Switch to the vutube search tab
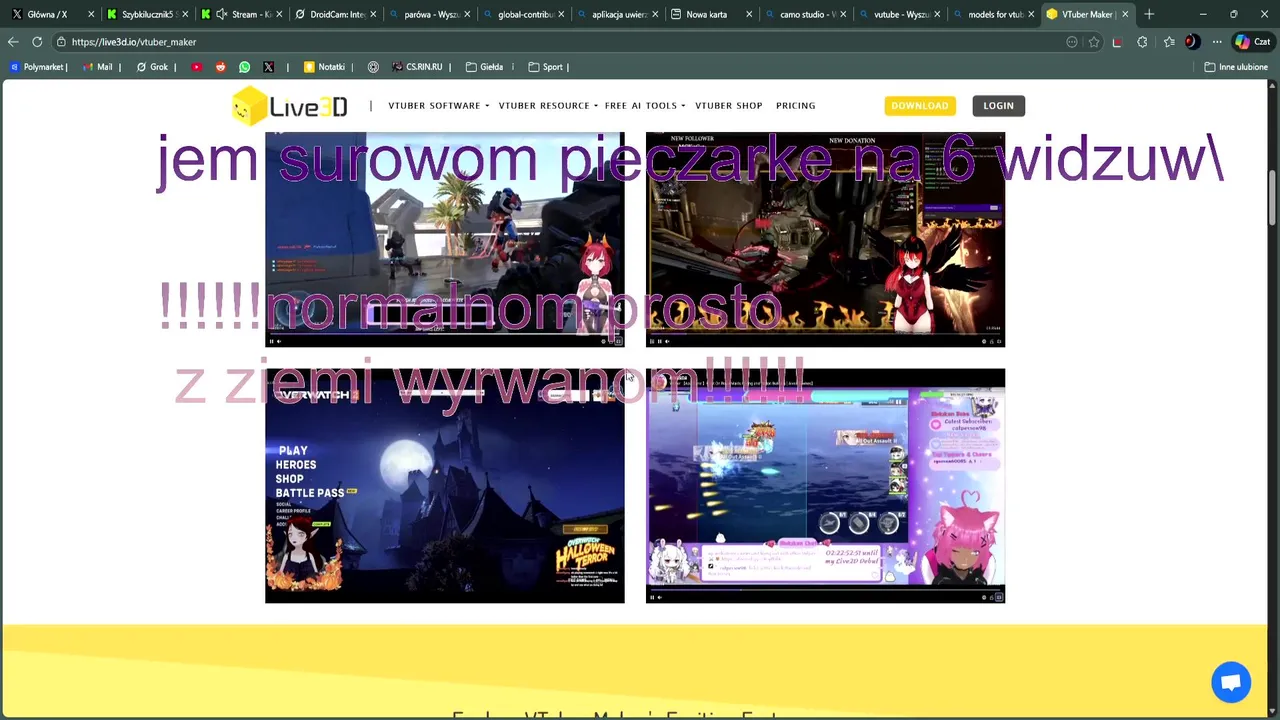This screenshot has height=720, width=1280. pyautogui.click(x=900, y=14)
